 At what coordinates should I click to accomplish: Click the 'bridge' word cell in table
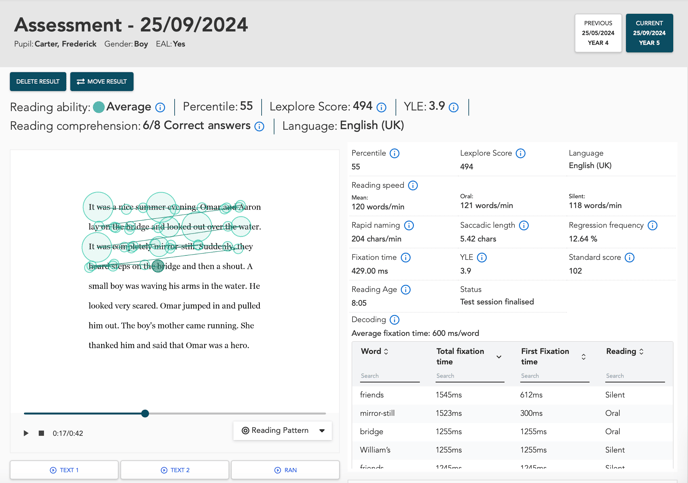[x=371, y=432]
